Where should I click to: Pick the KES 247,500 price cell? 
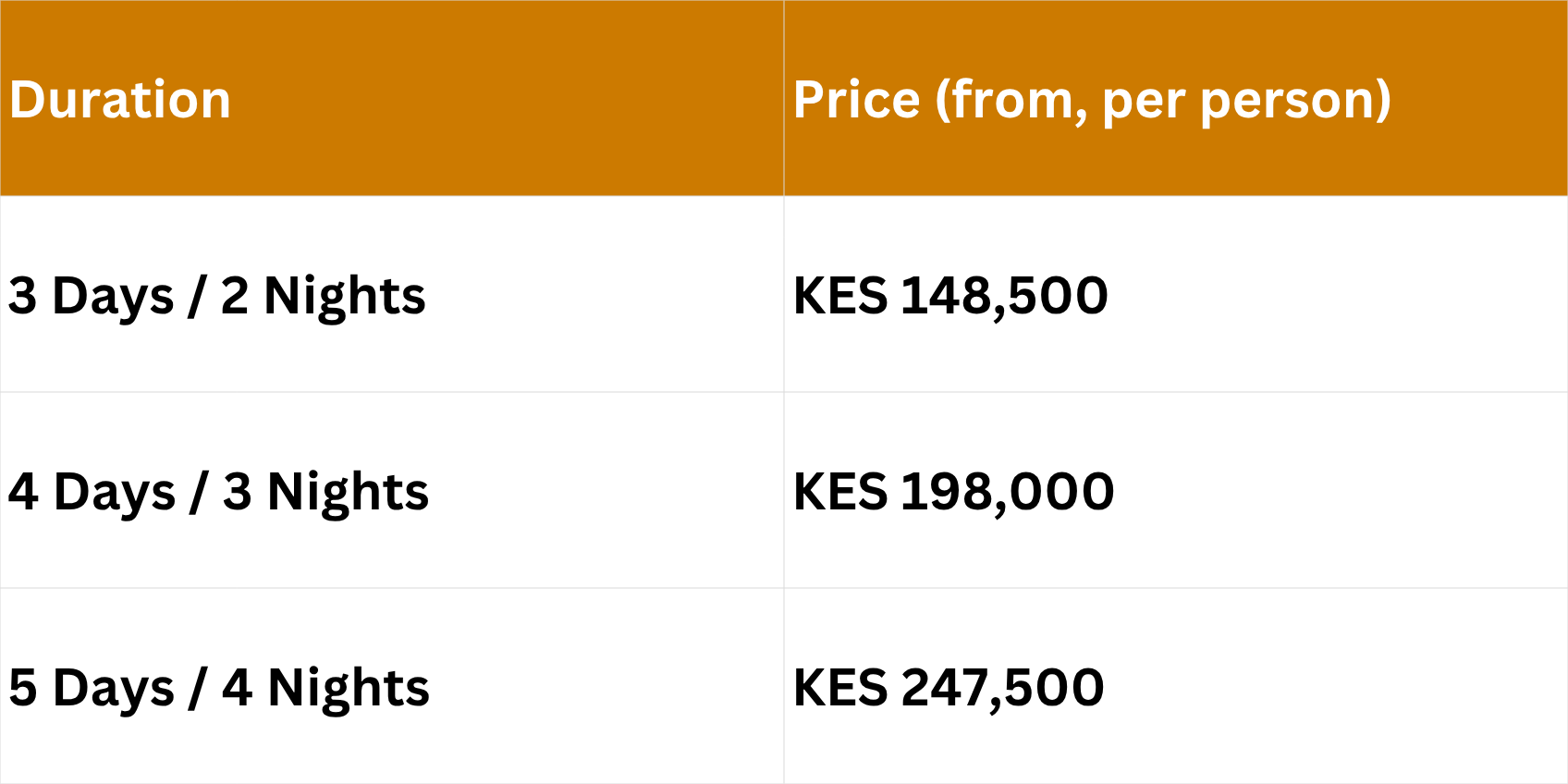[949, 688]
